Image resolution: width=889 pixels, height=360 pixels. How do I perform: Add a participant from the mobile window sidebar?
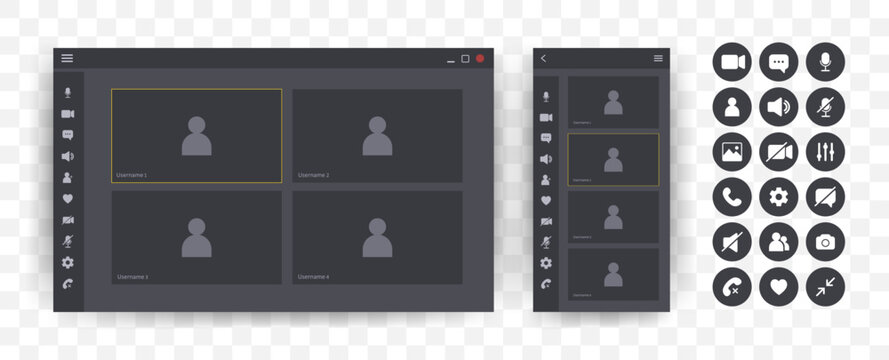(545, 180)
